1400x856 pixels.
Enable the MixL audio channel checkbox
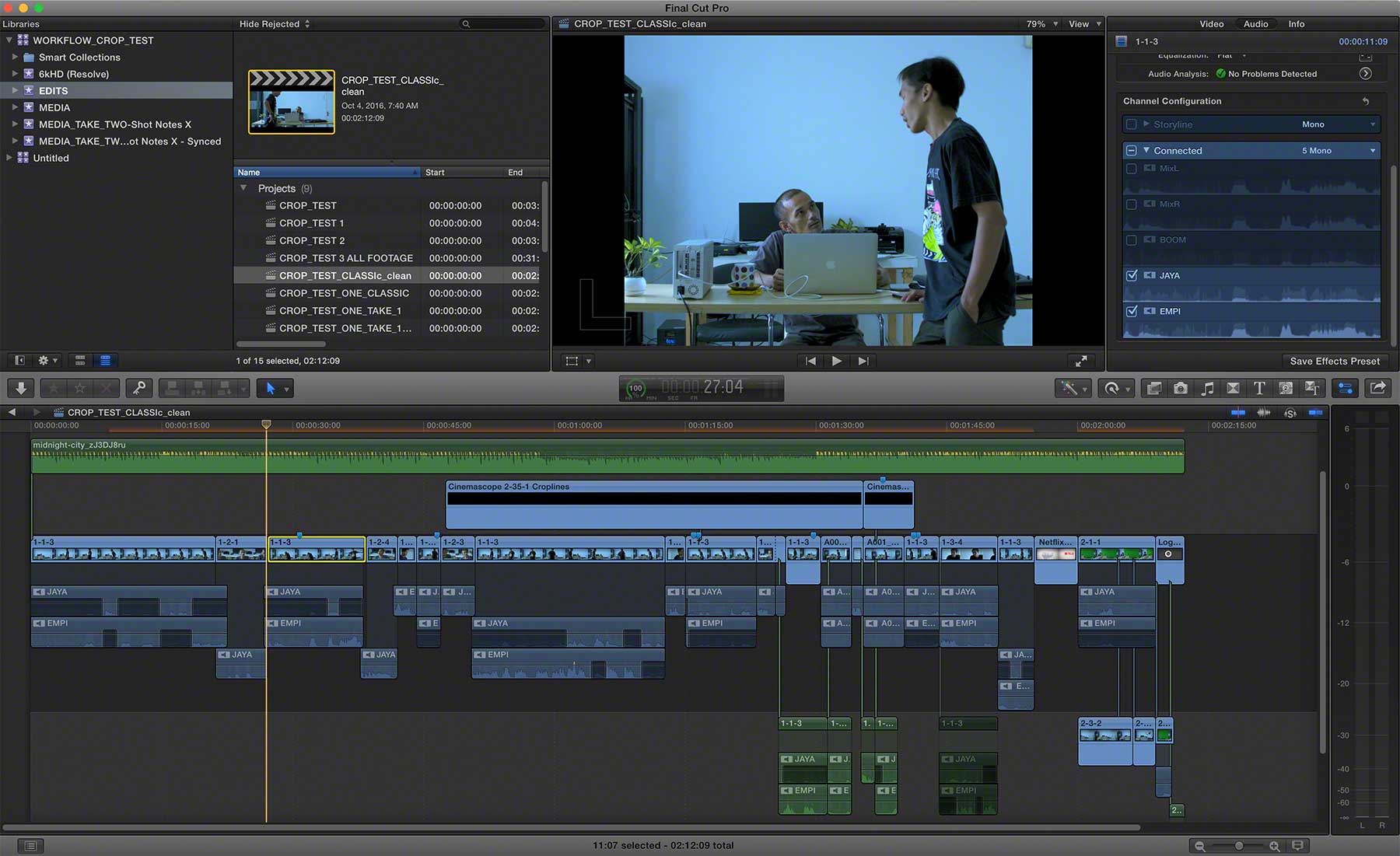click(x=1132, y=168)
